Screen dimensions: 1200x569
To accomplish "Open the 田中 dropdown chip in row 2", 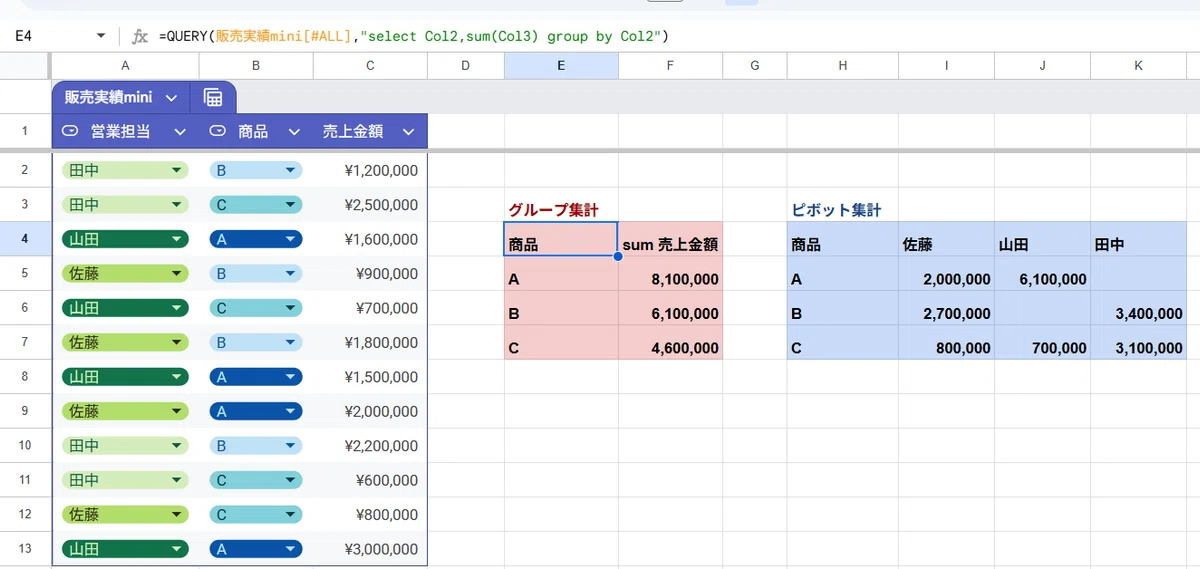I will coord(125,171).
